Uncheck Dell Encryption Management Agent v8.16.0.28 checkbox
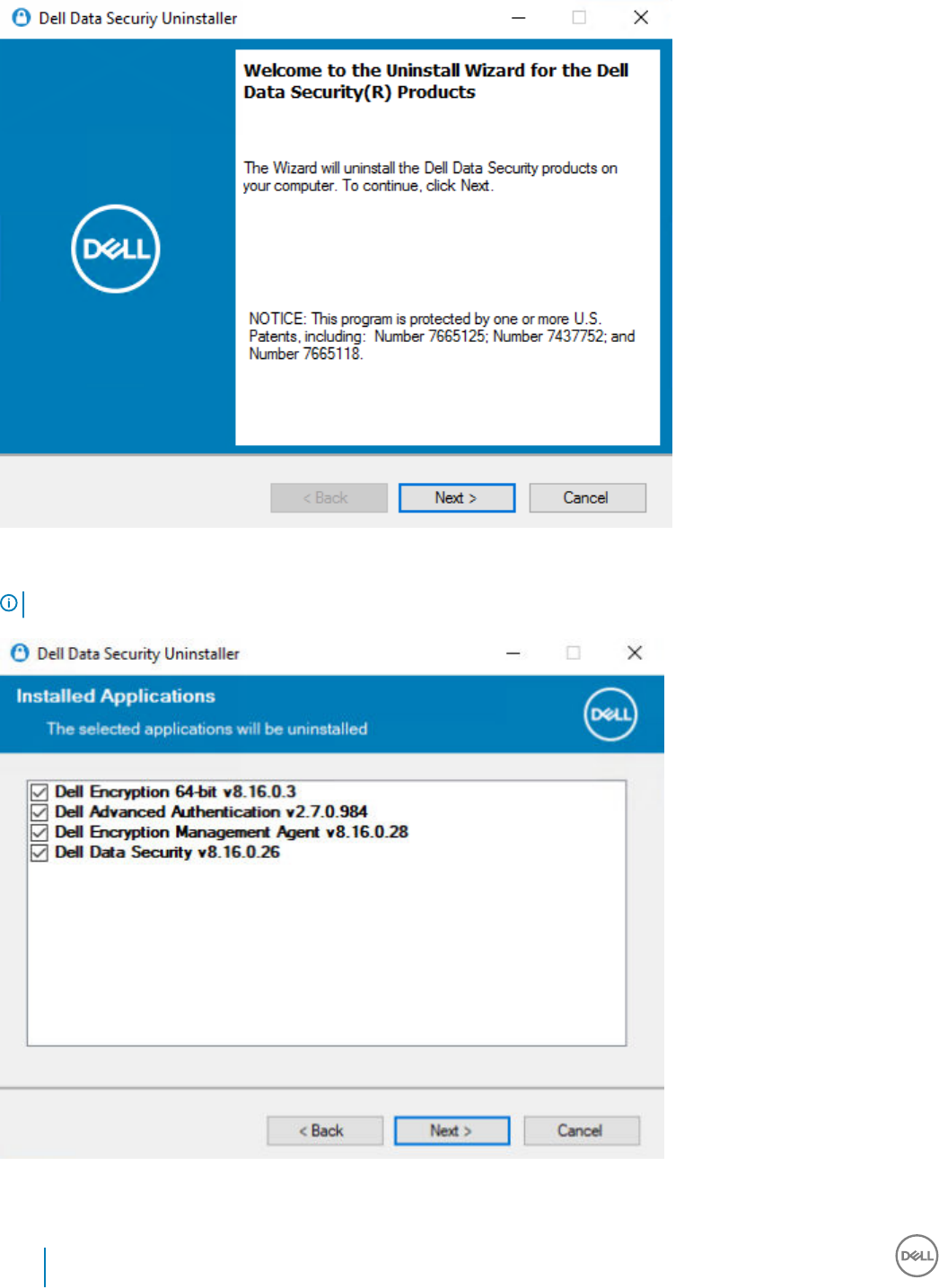939x1288 pixels. [39, 832]
